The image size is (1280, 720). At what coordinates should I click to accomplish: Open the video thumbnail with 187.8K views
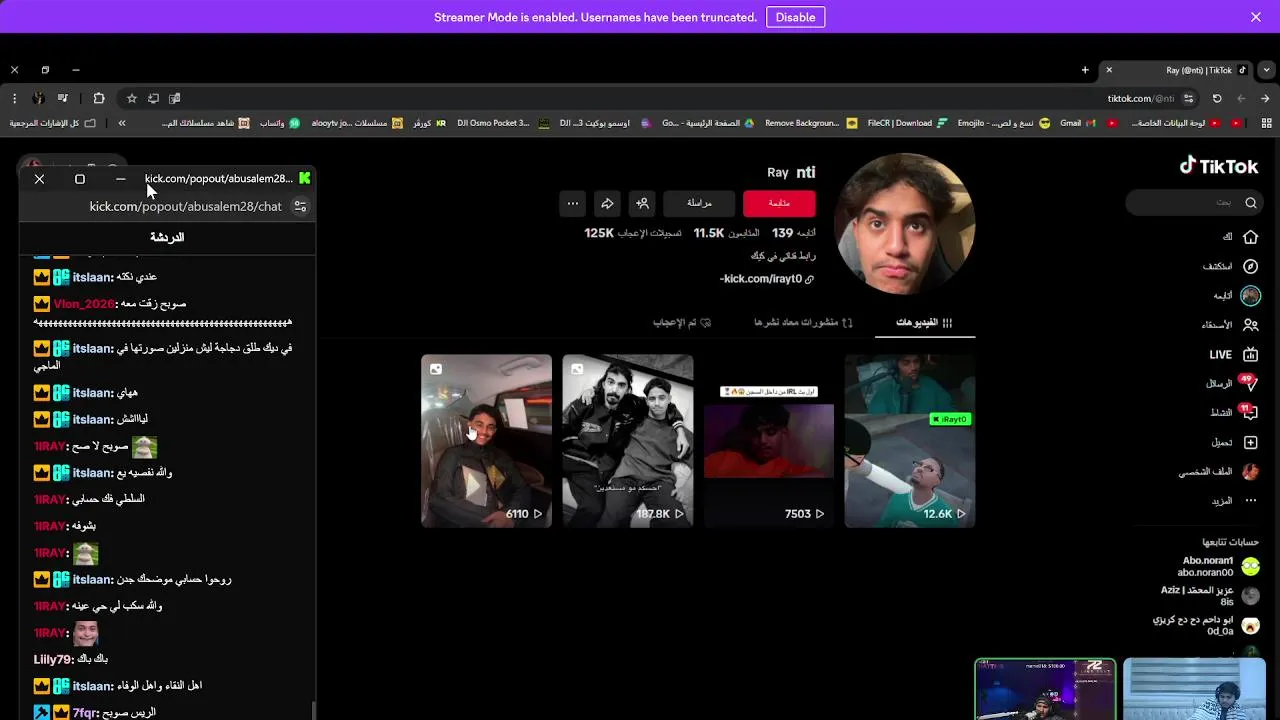click(627, 440)
